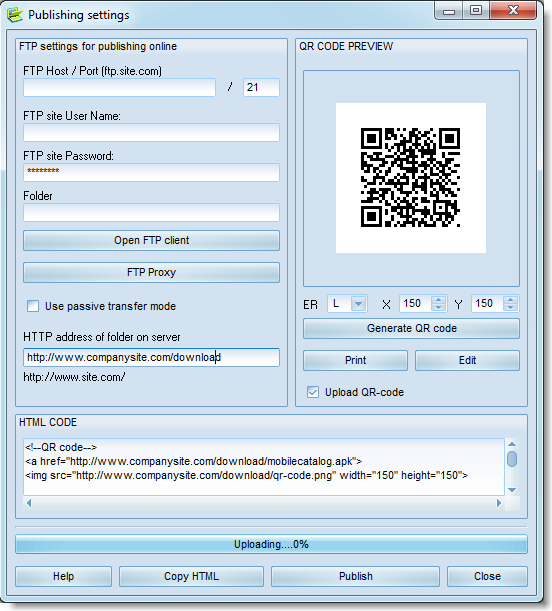Screen dimensions: 552x611
Task: Click the HTTP address of folder field
Action: click(151, 357)
